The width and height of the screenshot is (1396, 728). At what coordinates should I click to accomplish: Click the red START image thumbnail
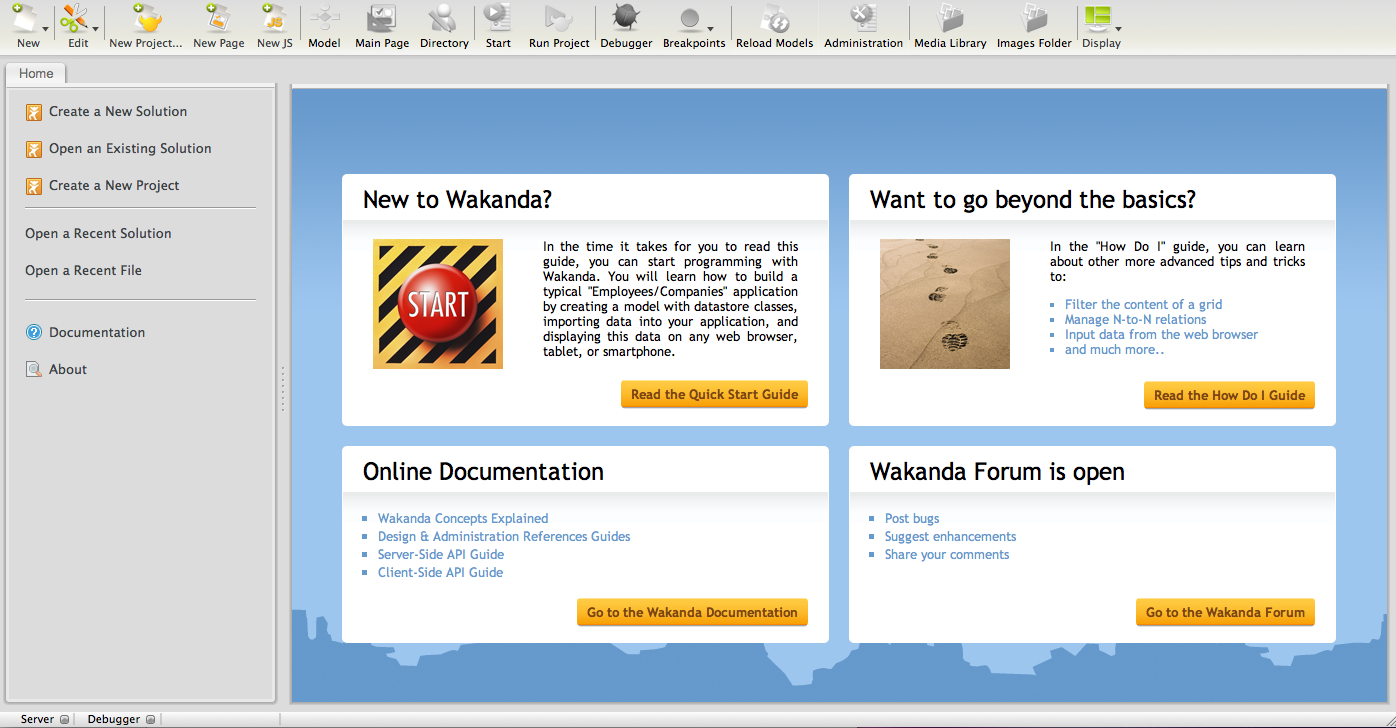tap(438, 304)
